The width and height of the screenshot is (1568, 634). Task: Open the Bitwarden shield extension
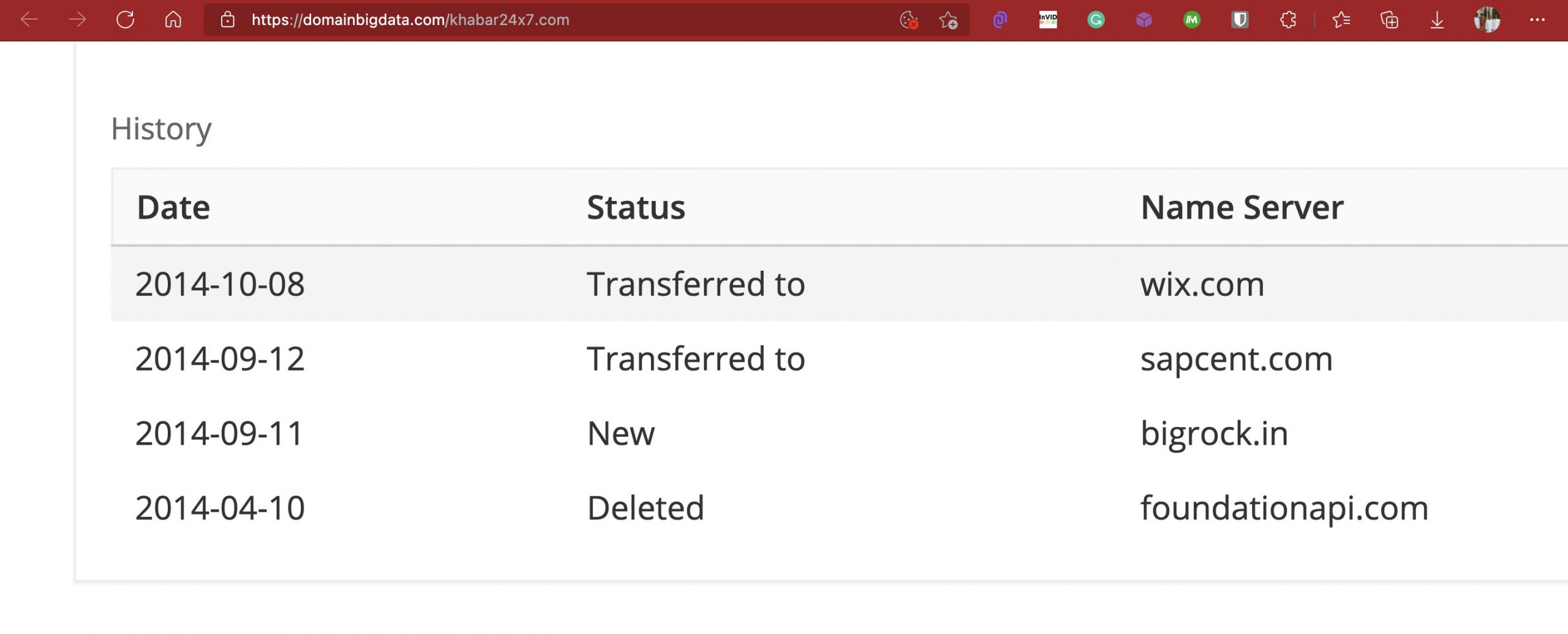point(1240,20)
